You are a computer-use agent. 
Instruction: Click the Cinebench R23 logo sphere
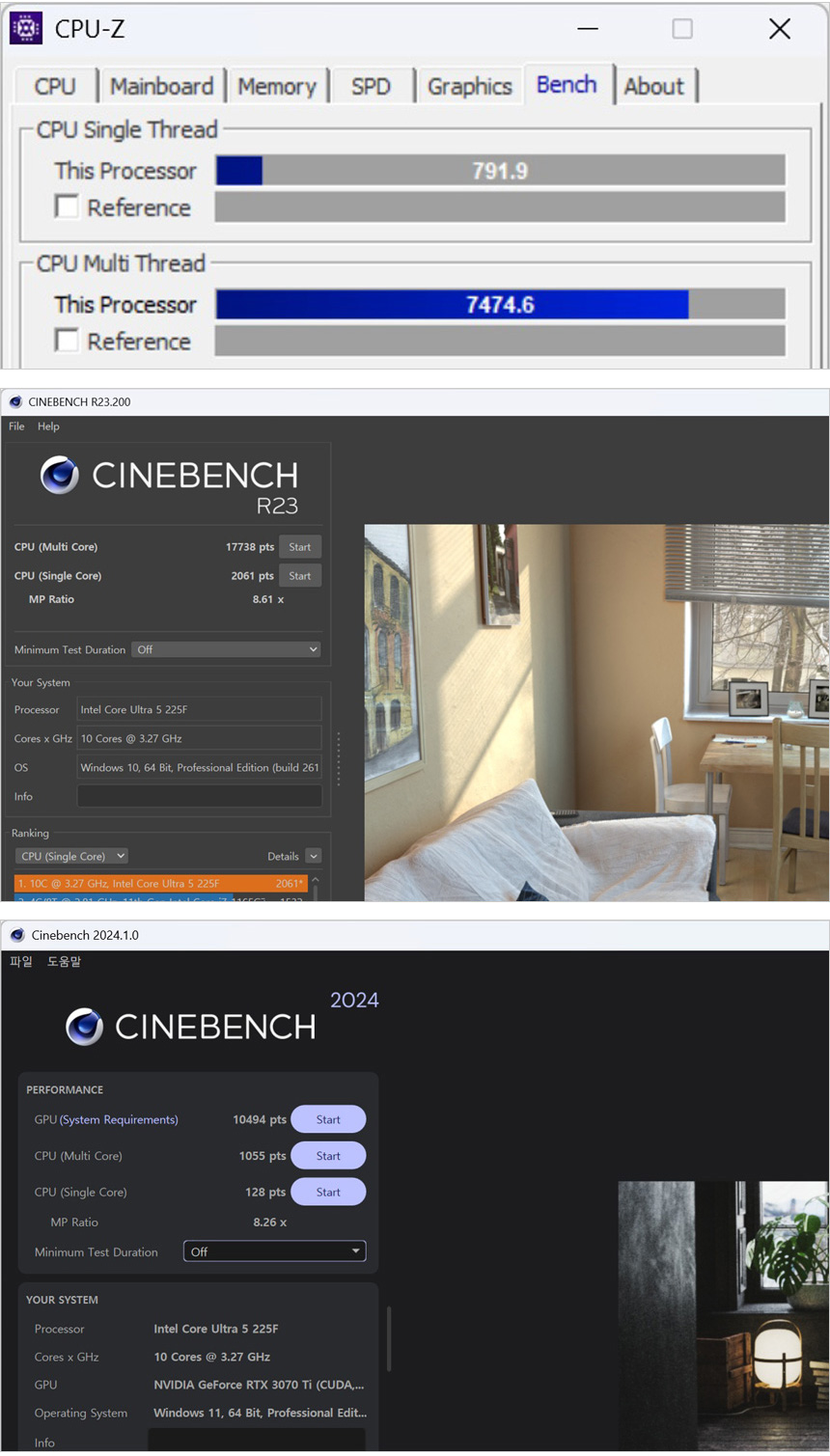[x=60, y=475]
